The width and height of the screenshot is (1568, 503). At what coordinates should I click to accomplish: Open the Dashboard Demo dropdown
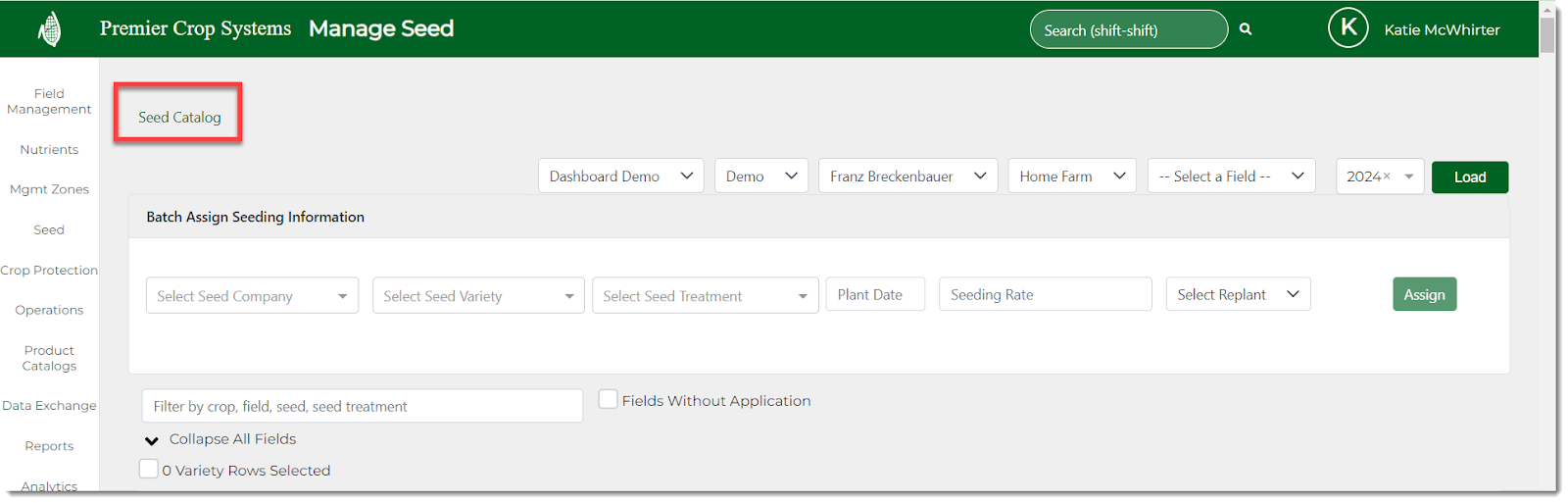621,176
